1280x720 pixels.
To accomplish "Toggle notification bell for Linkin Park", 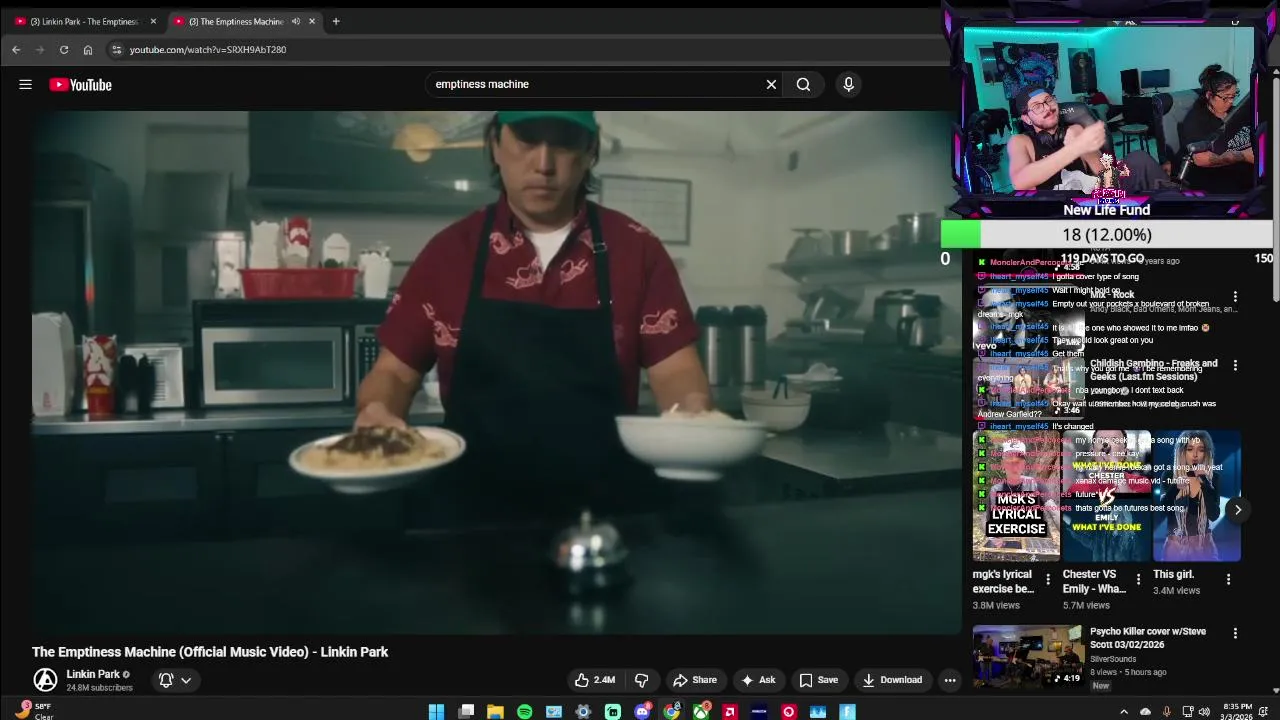I will (166, 680).
